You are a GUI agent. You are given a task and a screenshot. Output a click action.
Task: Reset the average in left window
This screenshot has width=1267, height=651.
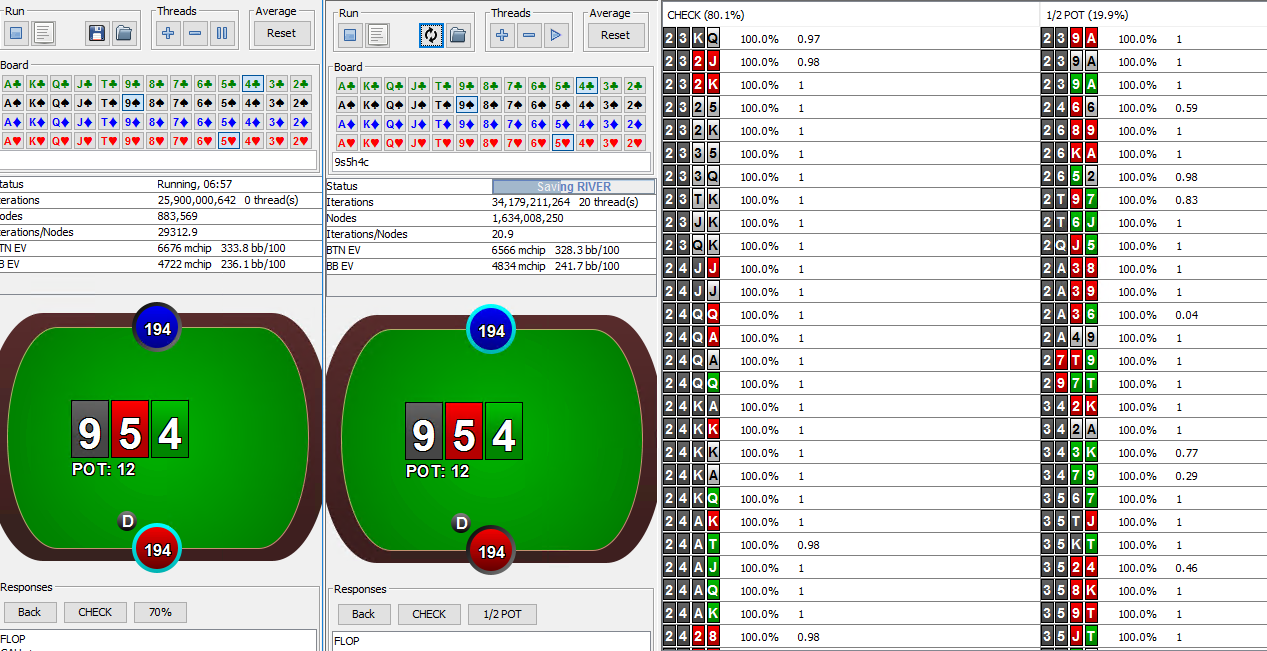[281, 33]
